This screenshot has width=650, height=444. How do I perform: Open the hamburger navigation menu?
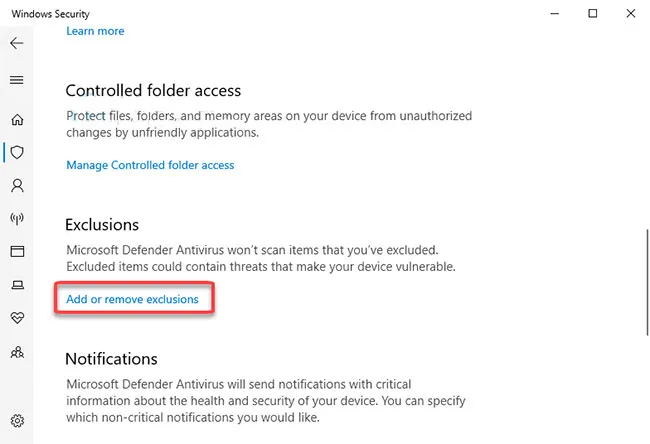point(16,80)
